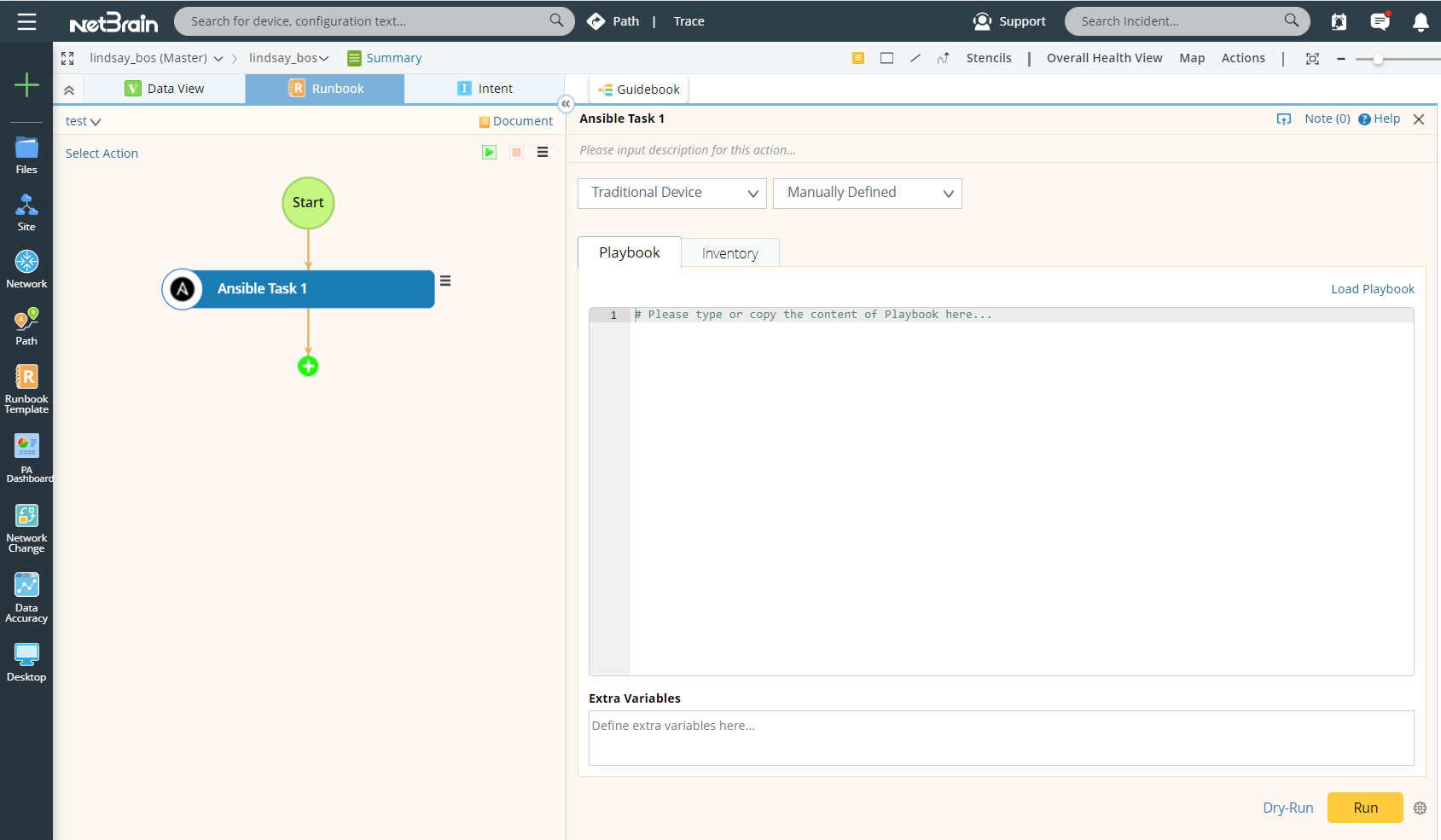Click zoom out minus icon
Viewport: 1441px width, 840px height.
point(1341,59)
